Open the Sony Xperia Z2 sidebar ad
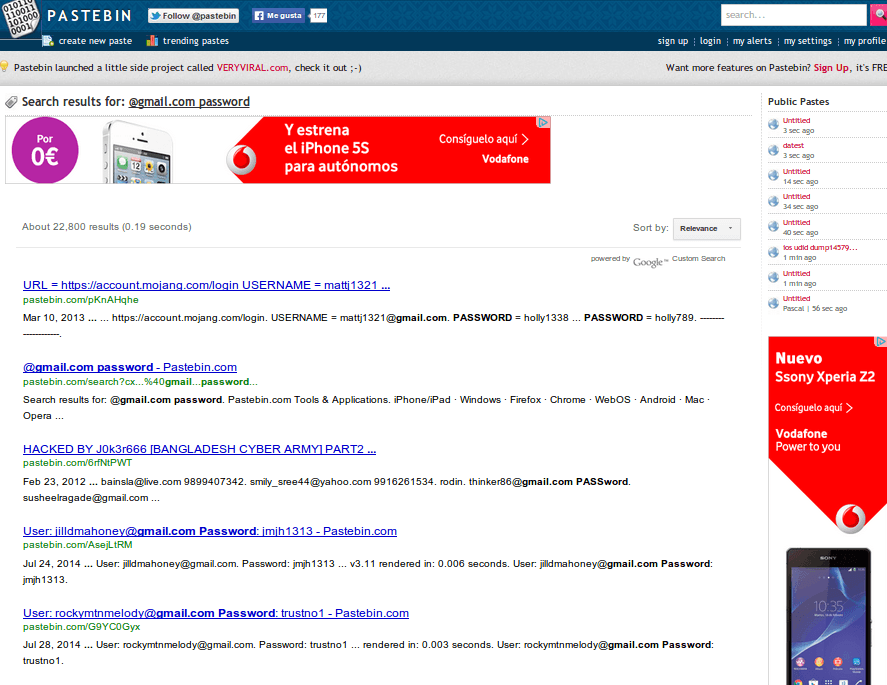Screen dimensions: 887x685 pyautogui.click(x=826, y=430)
